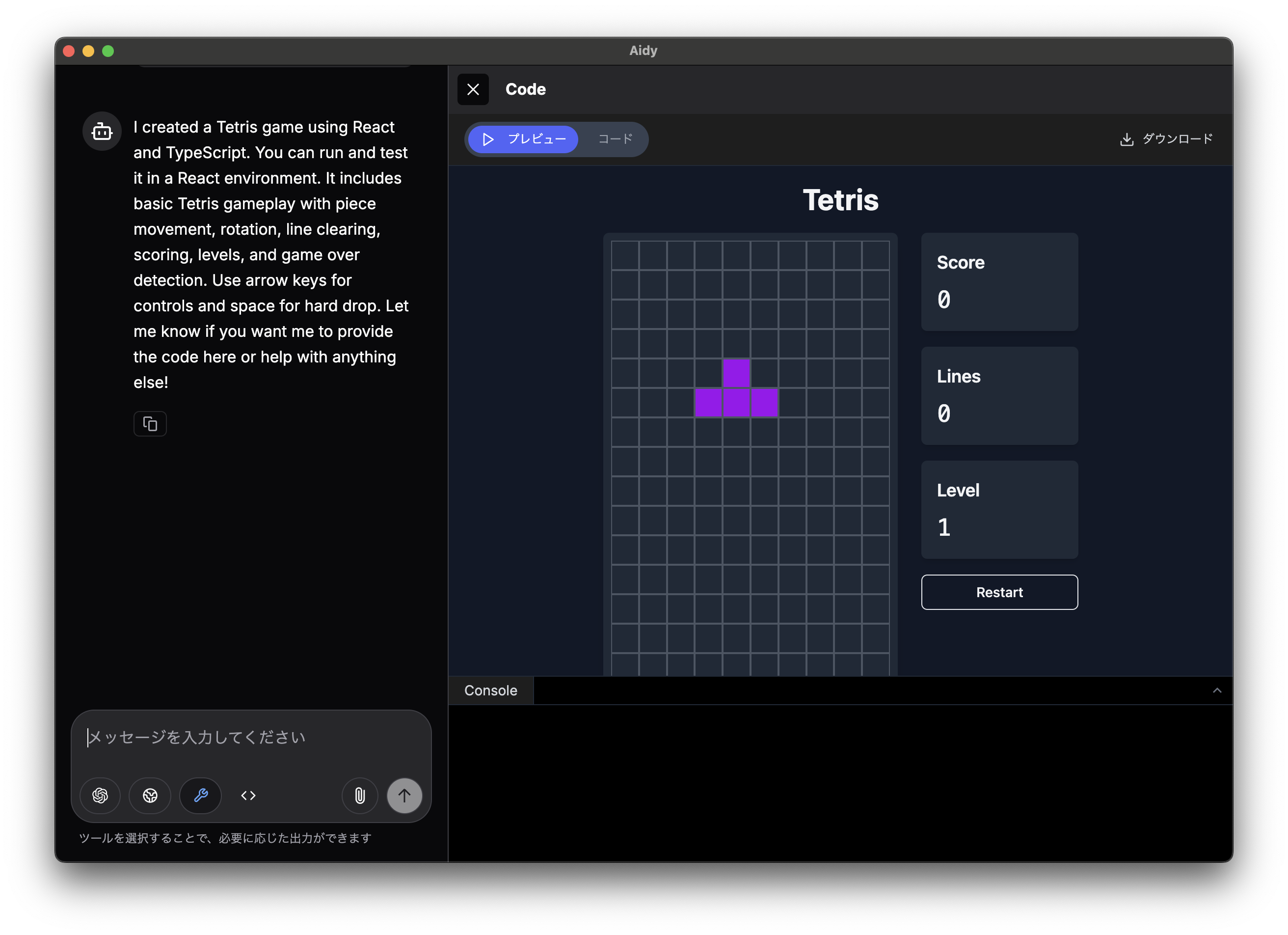Screen dimensions: 1288x935
Task: Minimize the Aidy window
Action: [x=88, y=51]
